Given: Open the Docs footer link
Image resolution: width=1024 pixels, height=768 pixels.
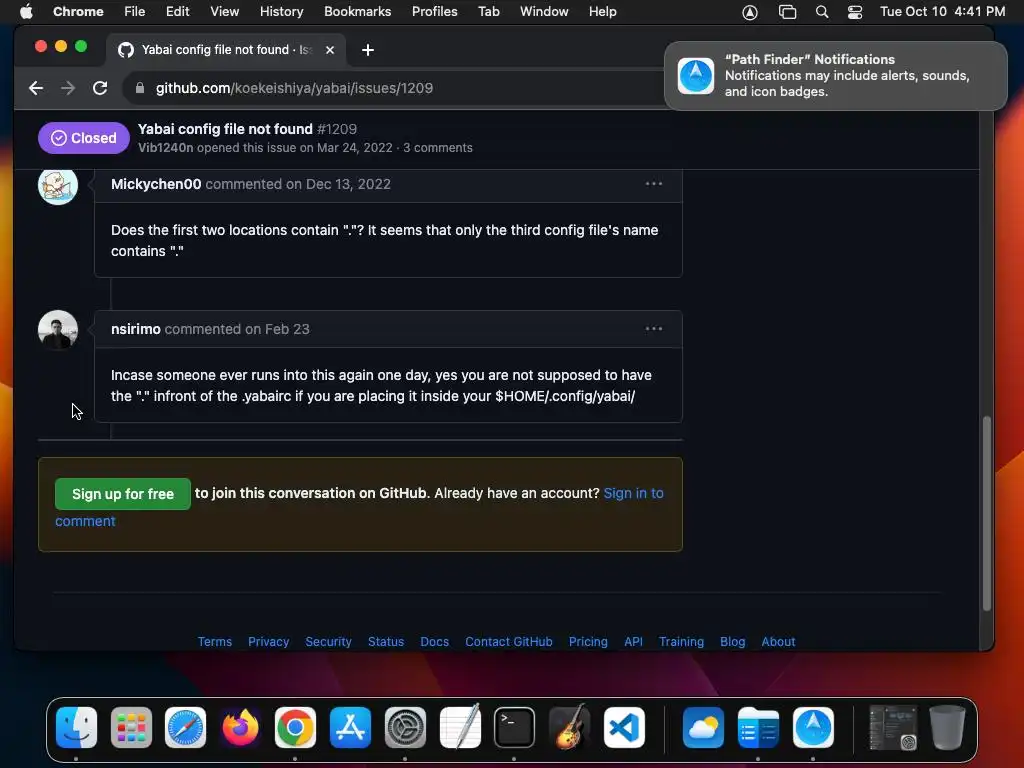Looking at the screenshot, I should pos(434,641).
